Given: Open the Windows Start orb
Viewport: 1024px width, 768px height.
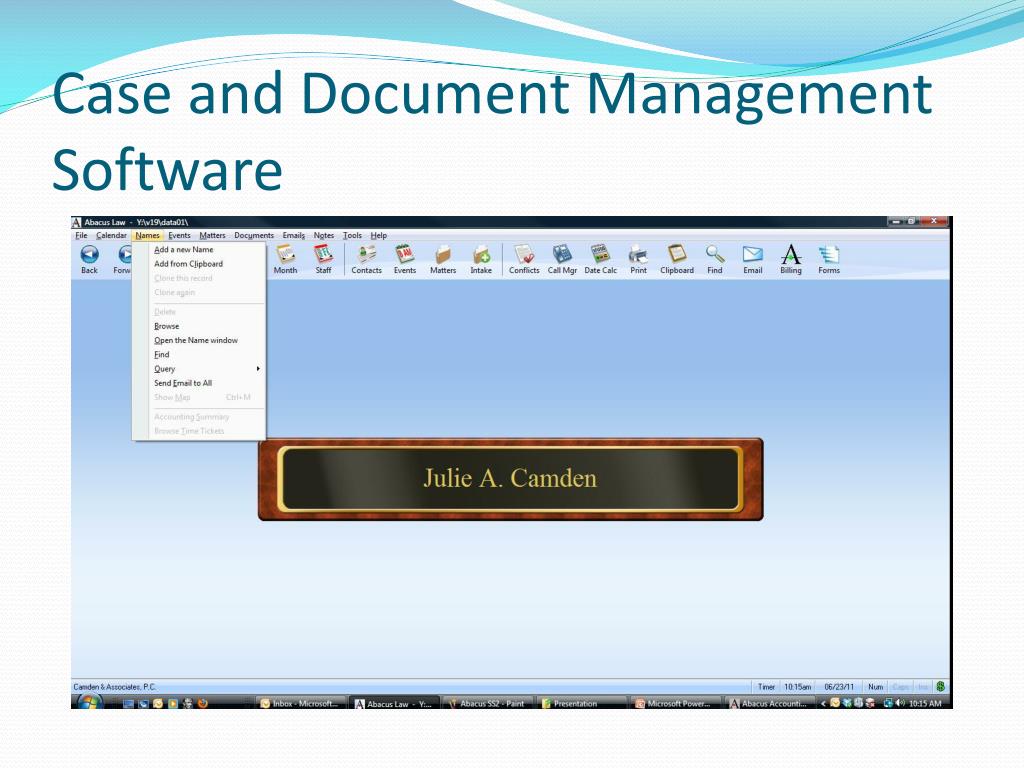Looking at the screenshot, I should point(89,703).
